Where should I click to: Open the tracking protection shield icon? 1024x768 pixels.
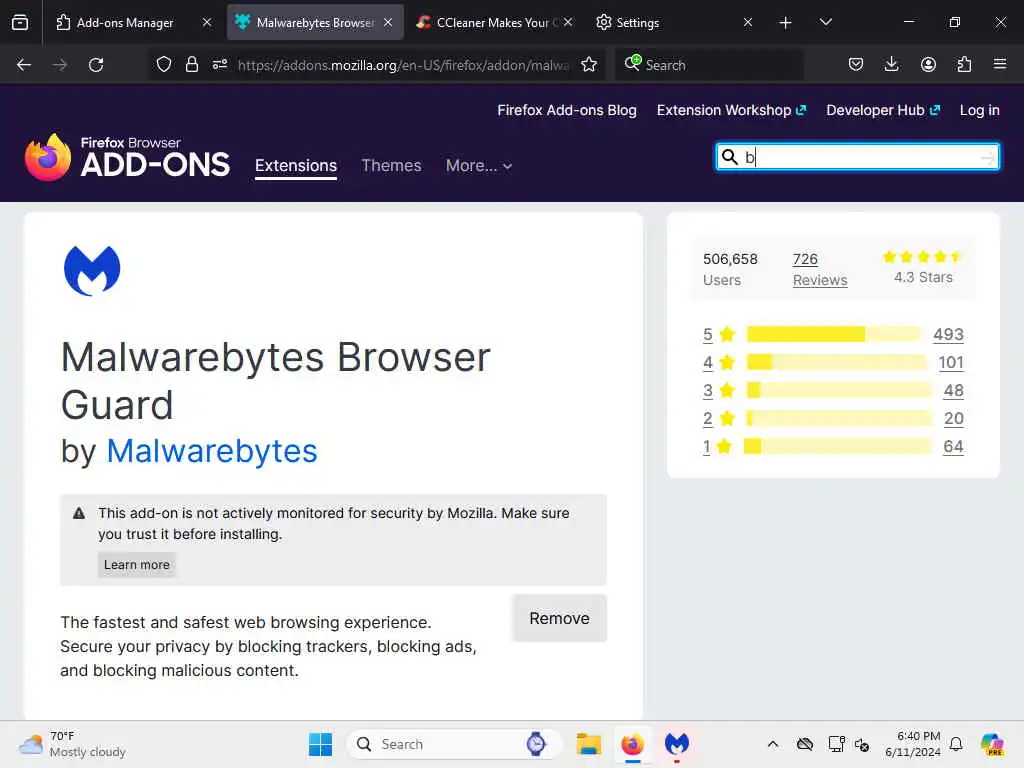pyautogui.click(x=164, y=64)
